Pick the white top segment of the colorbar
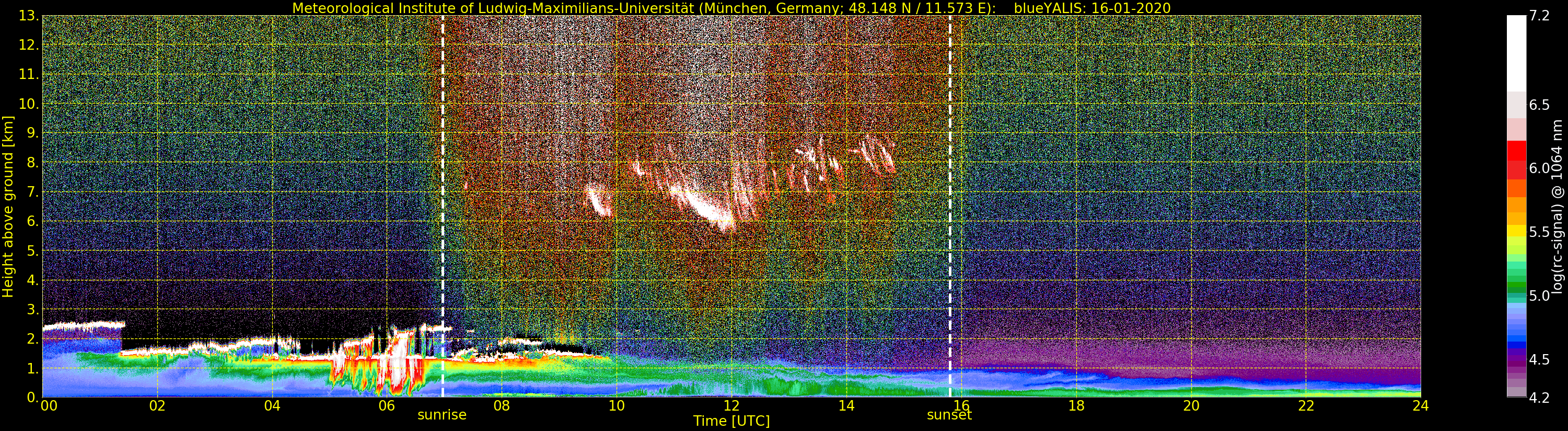This screenshot has height=431, width=1568. (1516, 54)
